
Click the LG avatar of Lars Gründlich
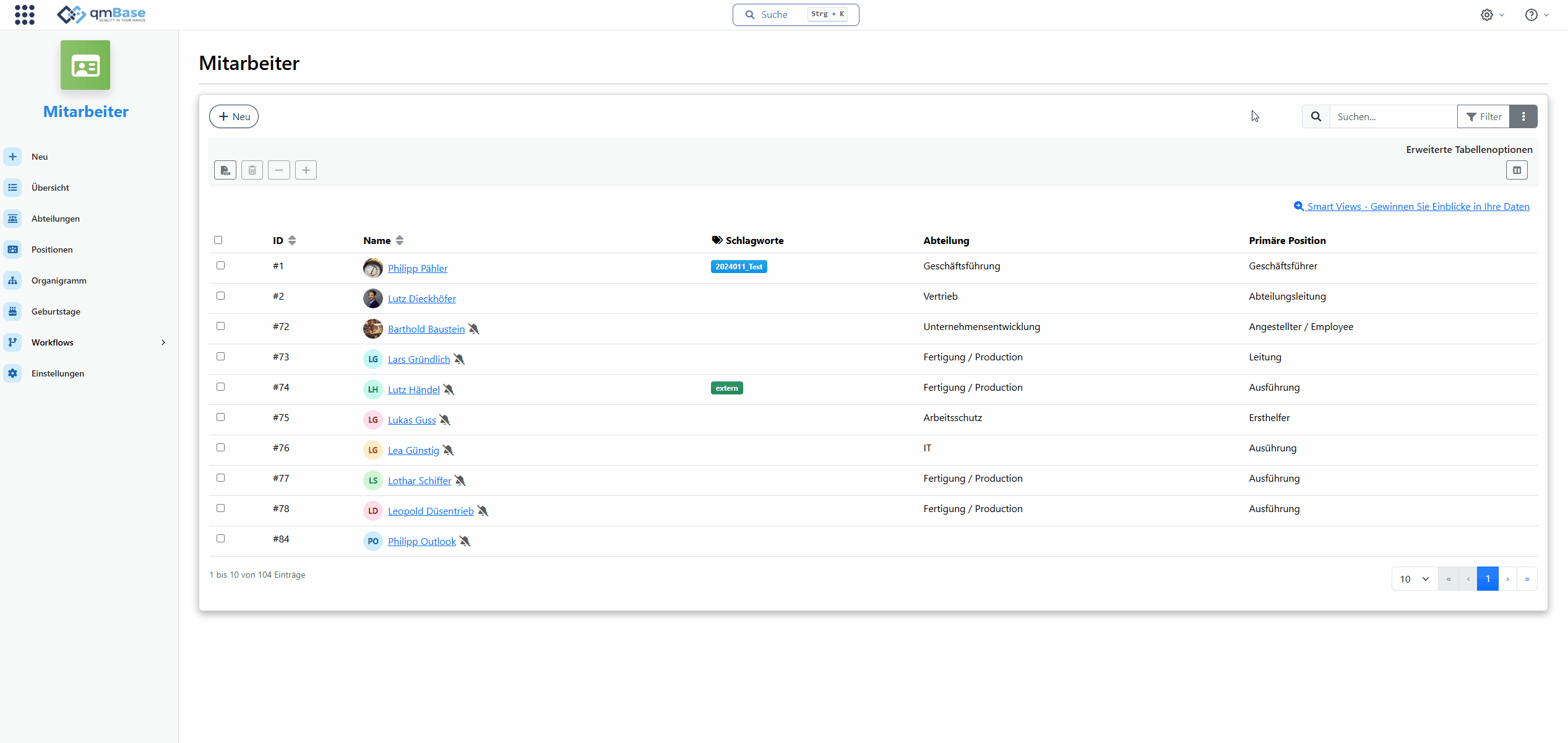point(373,359)
